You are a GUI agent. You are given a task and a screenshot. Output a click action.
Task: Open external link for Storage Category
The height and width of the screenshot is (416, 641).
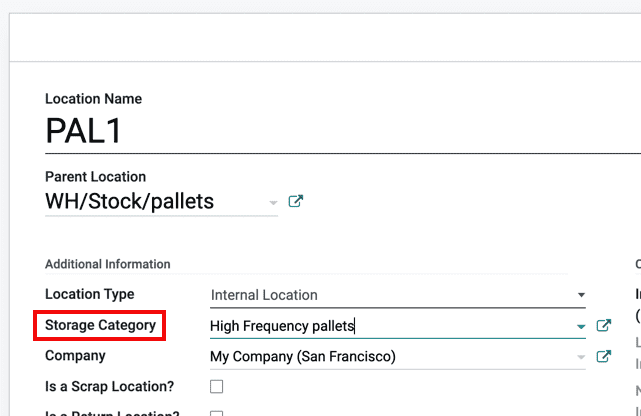(603, 325)
